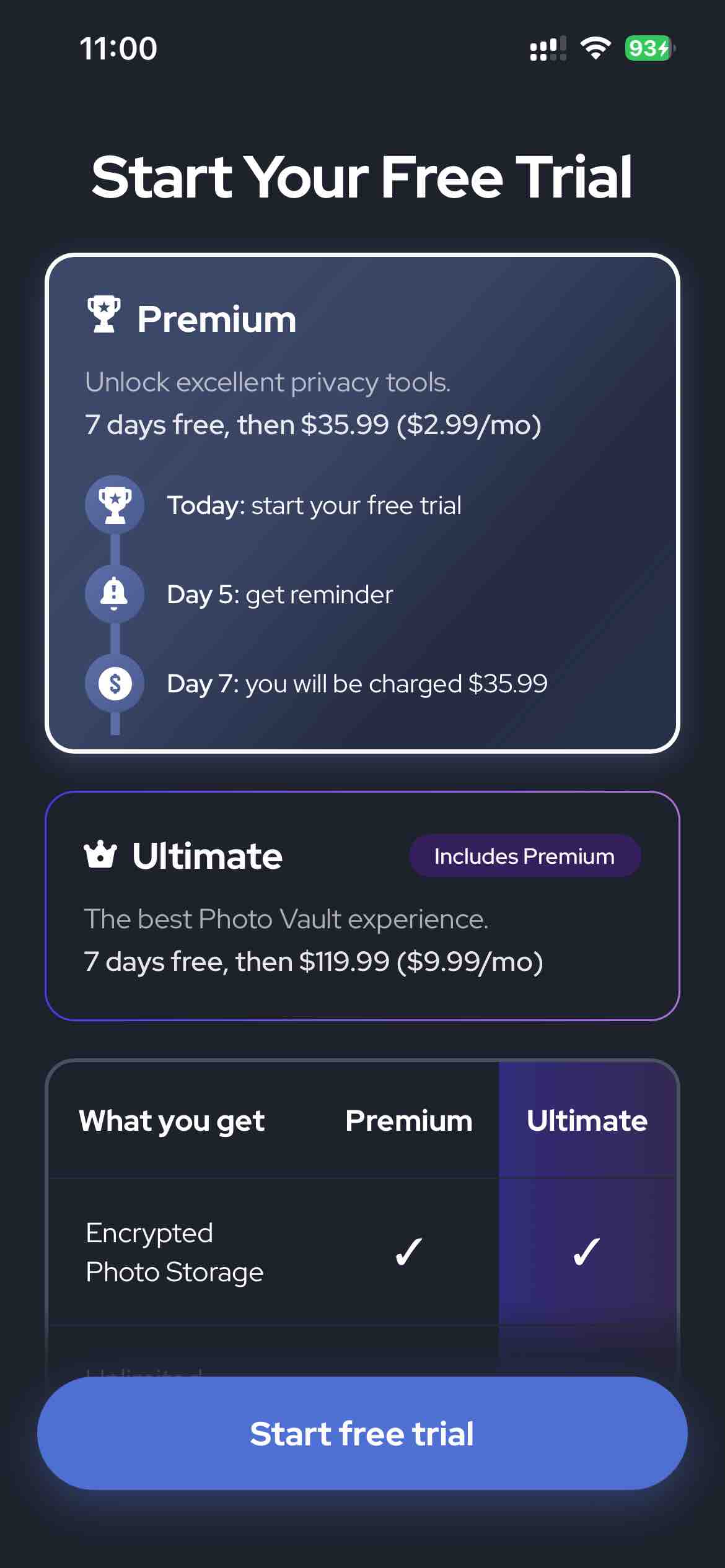Tap Ultimate checkmark for Encrypted Photo Storage
This screenshot has height=1568, width=725.
587,1252
